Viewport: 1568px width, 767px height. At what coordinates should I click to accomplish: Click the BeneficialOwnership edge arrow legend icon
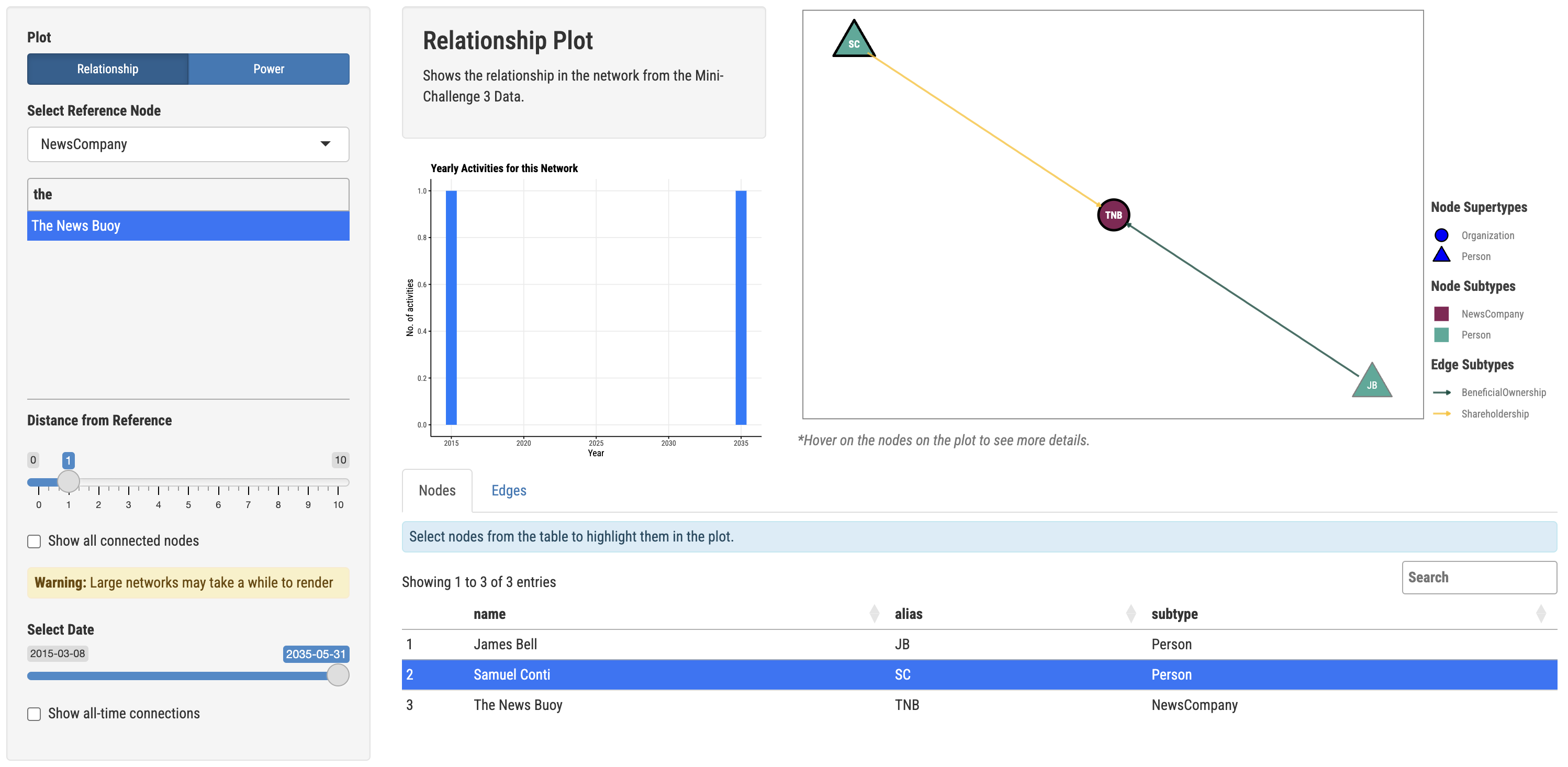tap(1441, 392)
